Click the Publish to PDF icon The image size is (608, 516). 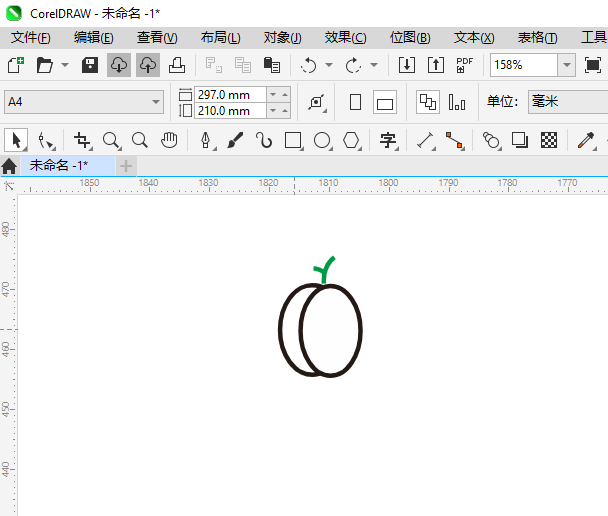(x=465, y=65)
